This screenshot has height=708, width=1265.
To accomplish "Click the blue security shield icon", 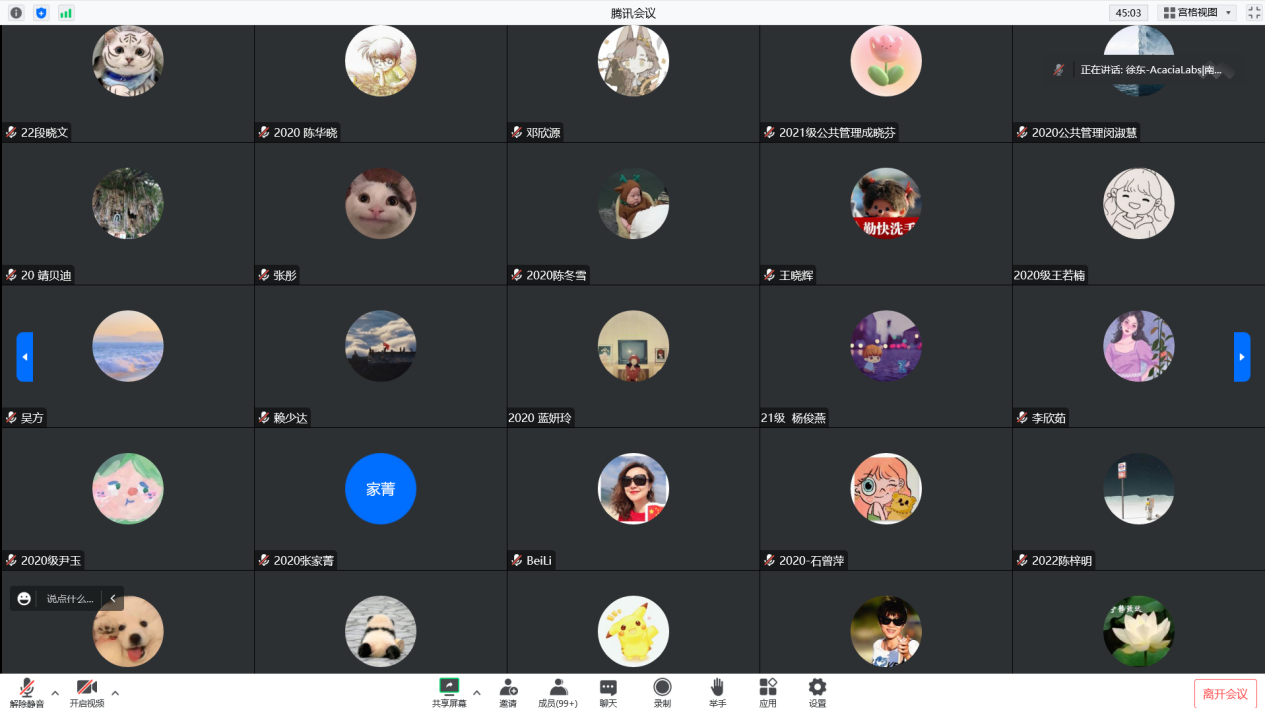I will [x=41, y=13].
